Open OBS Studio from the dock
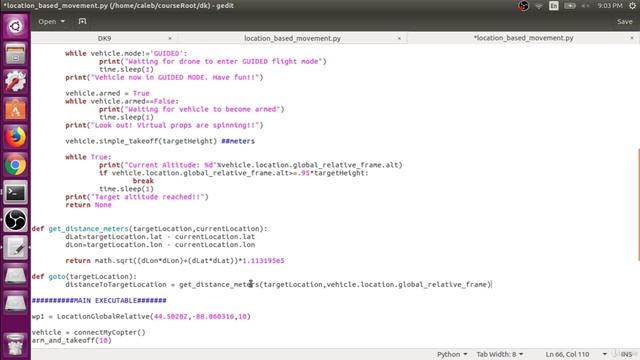This screenshot has width=640, height=360. point(15,220)
